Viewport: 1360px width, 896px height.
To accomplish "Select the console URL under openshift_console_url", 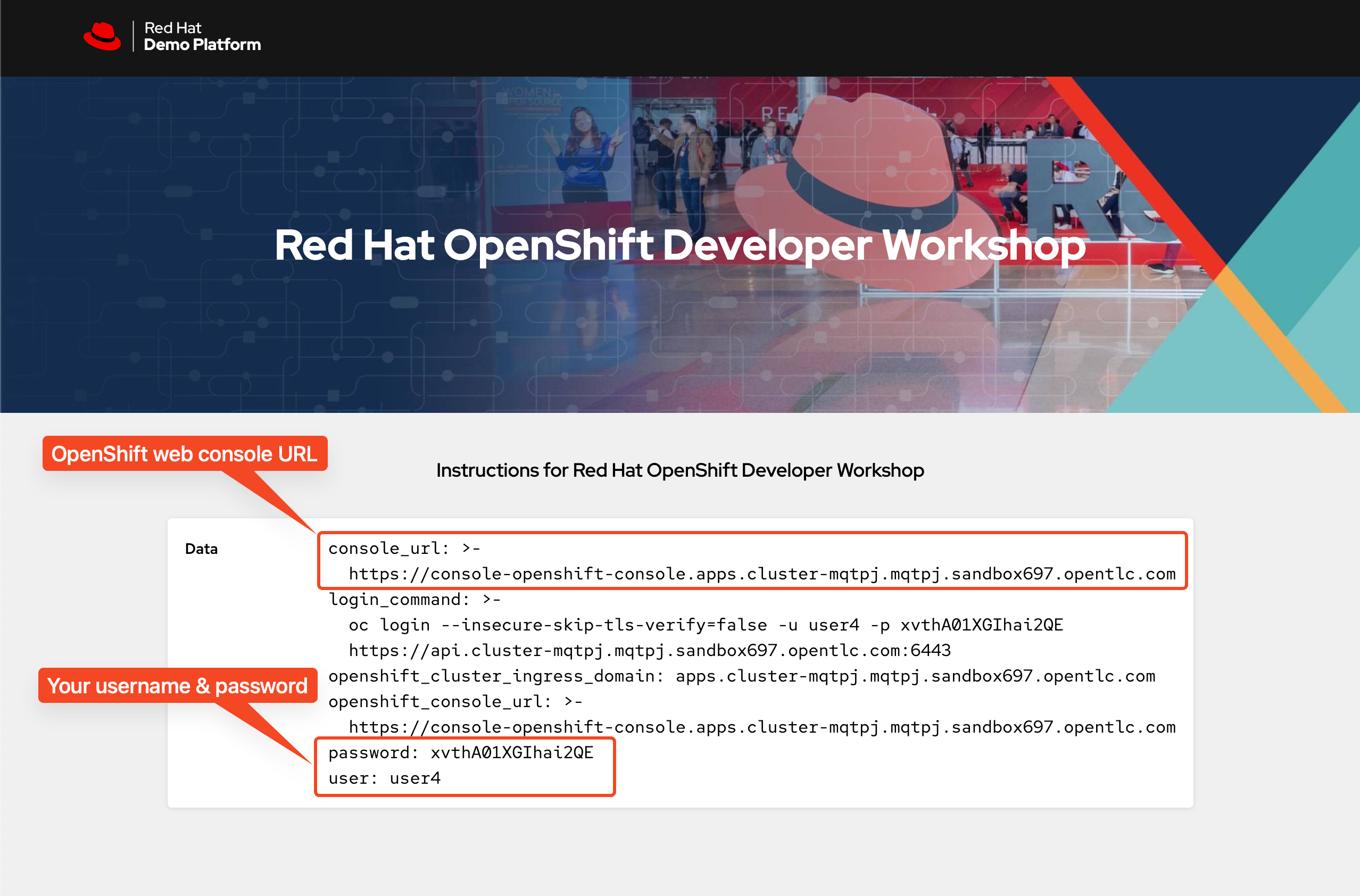I will coord(762,727).
